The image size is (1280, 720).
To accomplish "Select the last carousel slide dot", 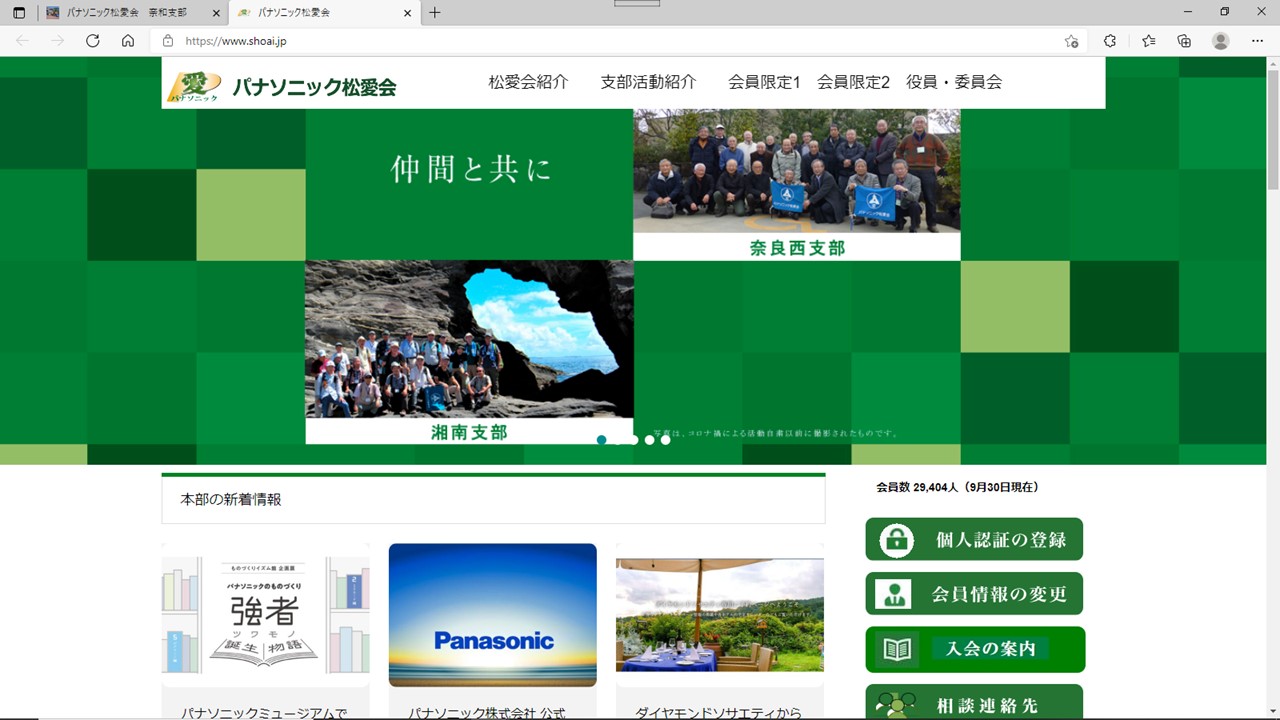I will 666,440.
